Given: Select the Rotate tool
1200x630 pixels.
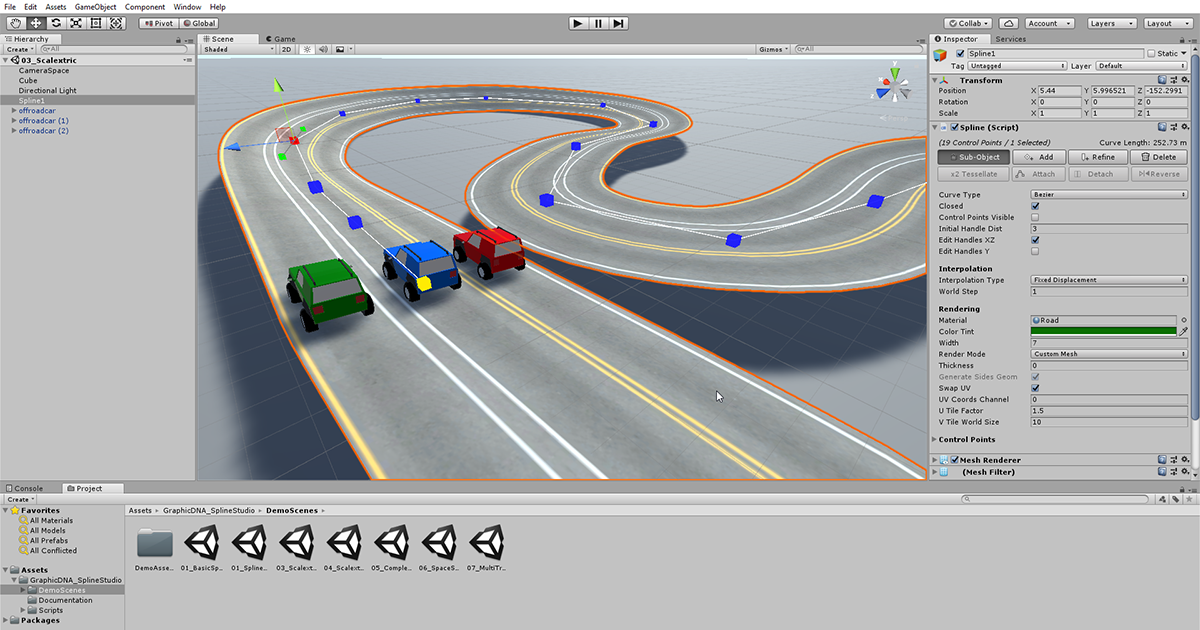Looking at the screenshot, I should (x=55, y=23).
